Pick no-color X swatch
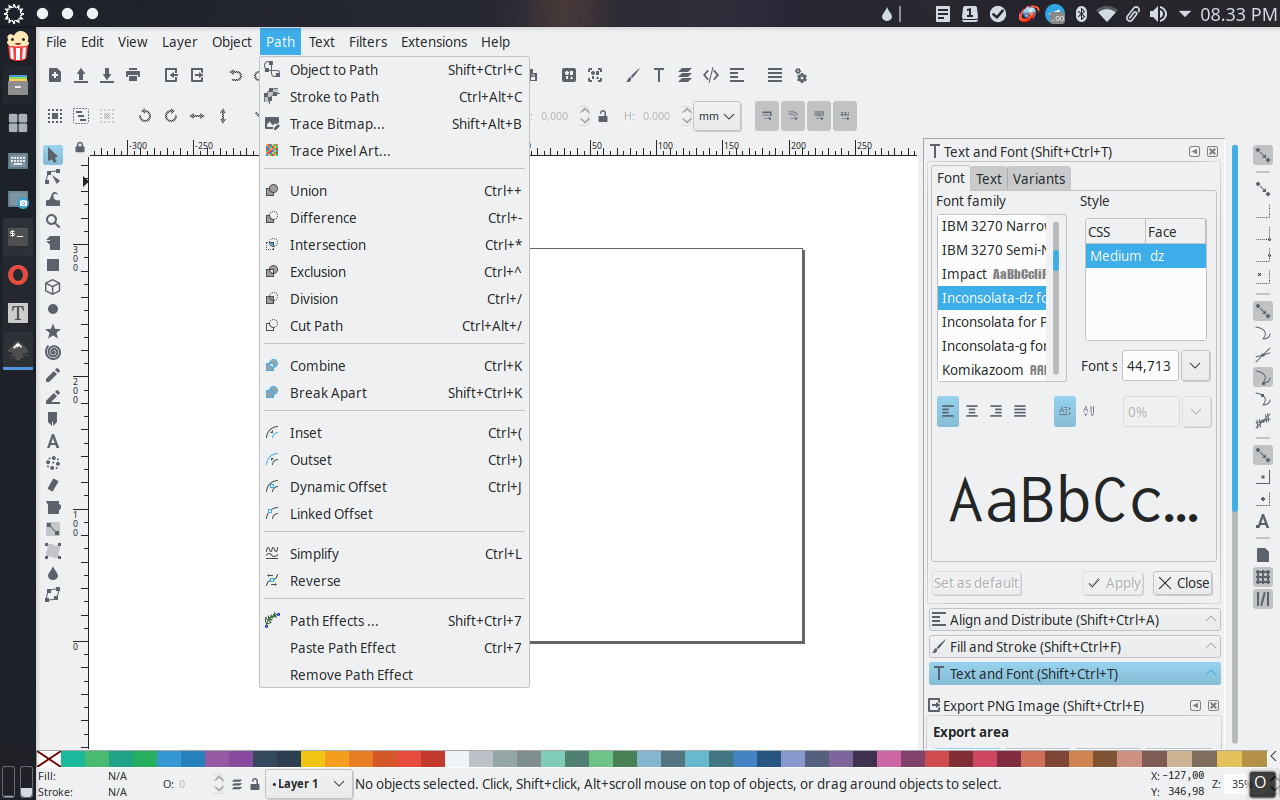Image resolution: width=1280 pixels, height=800 pixels. (49, 759)
